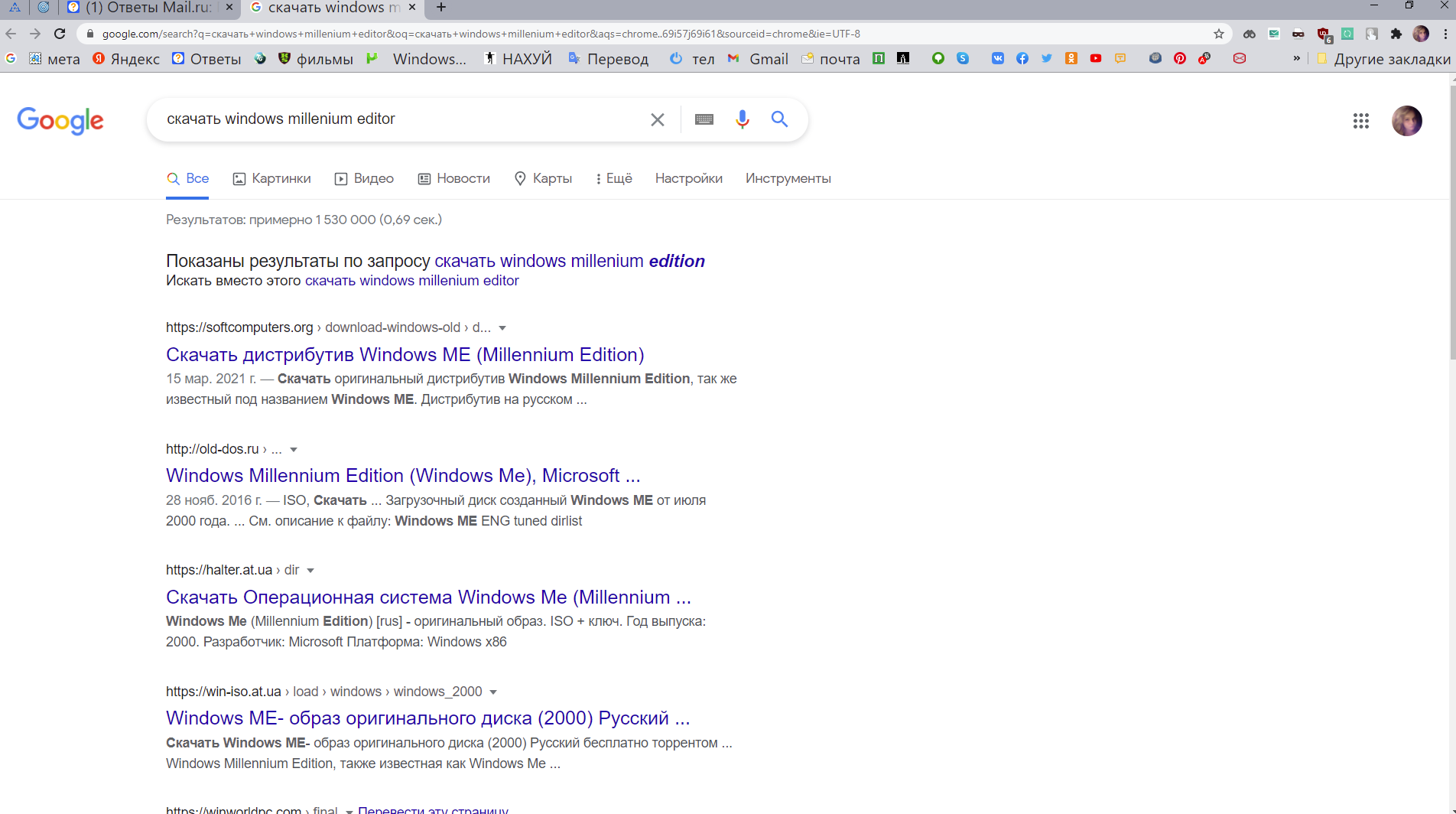This screenshot has width=1456, height=814.
Task: Open 'Windows ME- образ оригинального диска' result
Action: click(428, 718)
